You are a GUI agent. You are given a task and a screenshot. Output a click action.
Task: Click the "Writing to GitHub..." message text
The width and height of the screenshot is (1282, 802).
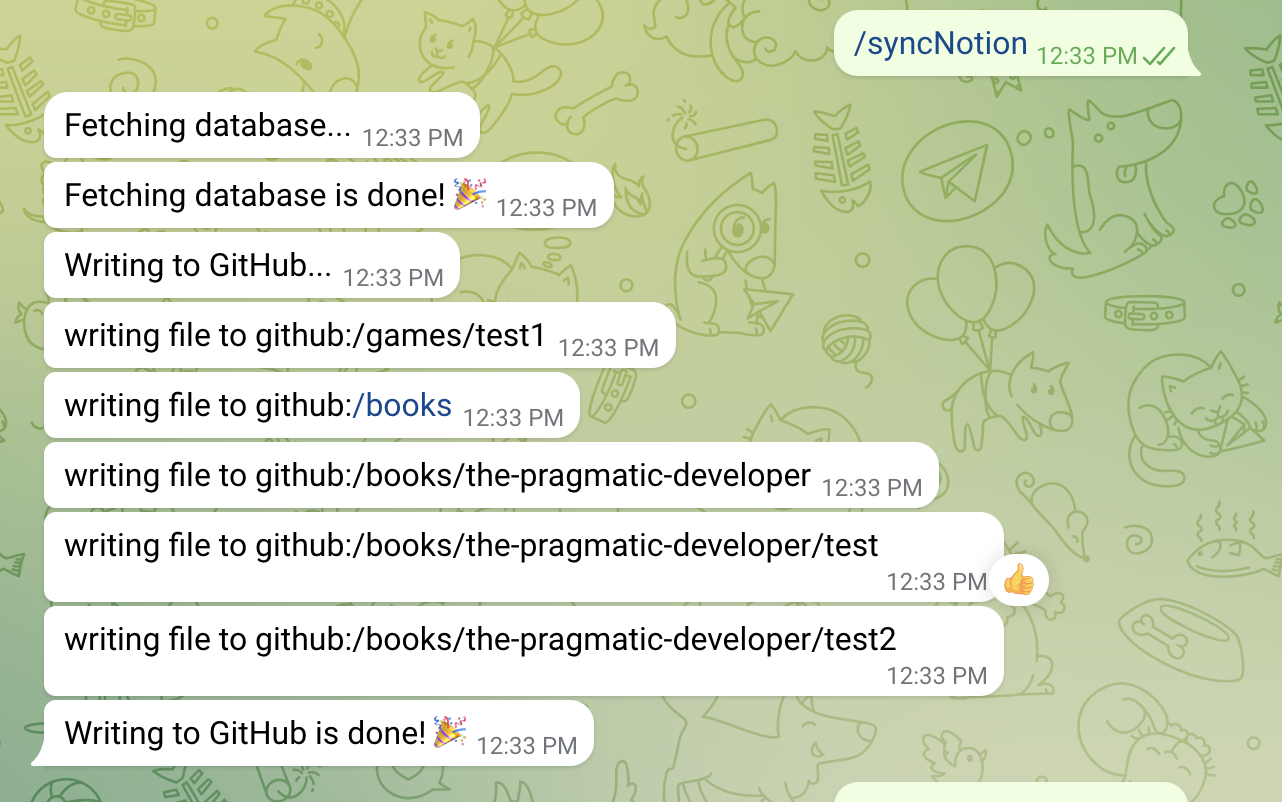tap(198, 265)
